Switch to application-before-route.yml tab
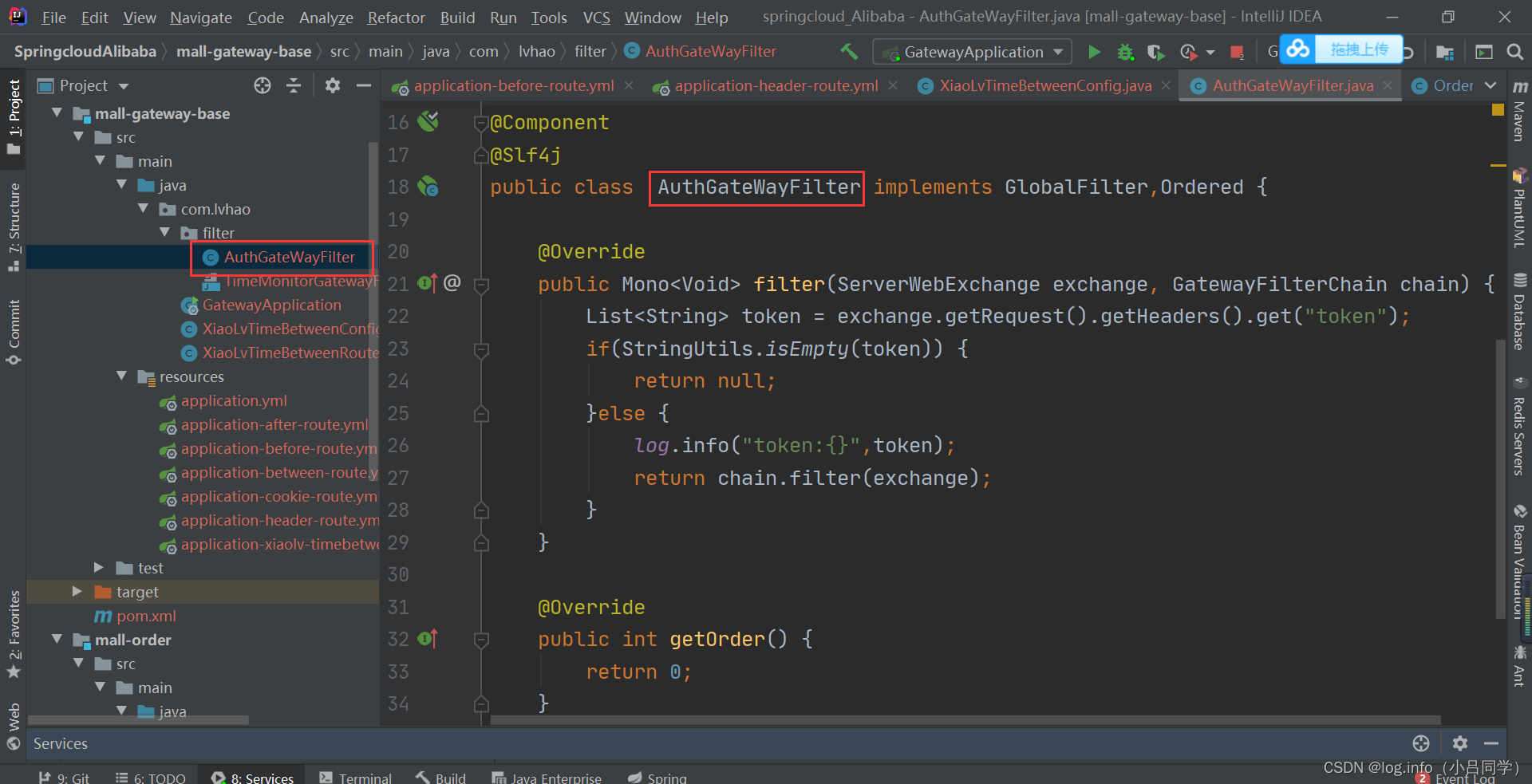Image resolution: width=1532 pixels, height=784 pixels. [x=513, y=85]
